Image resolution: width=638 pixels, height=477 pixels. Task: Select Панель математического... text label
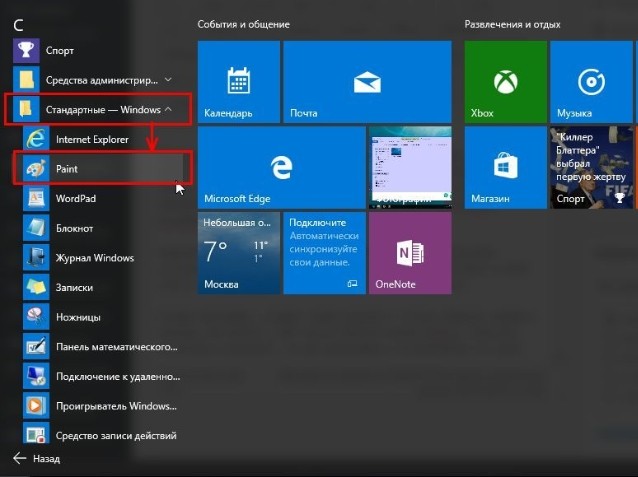[x=117, y=347]
